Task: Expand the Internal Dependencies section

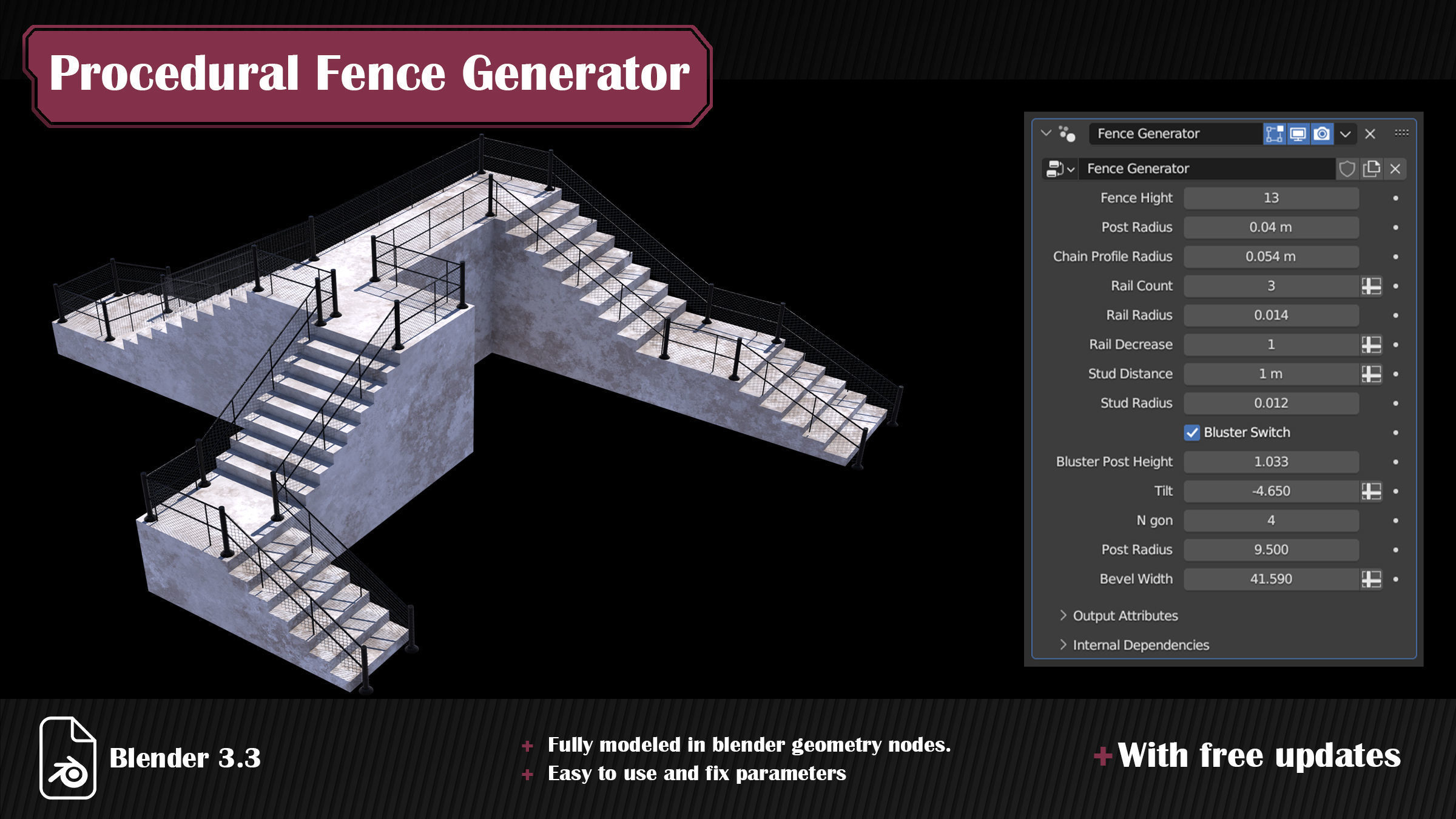Action: 1133,645
